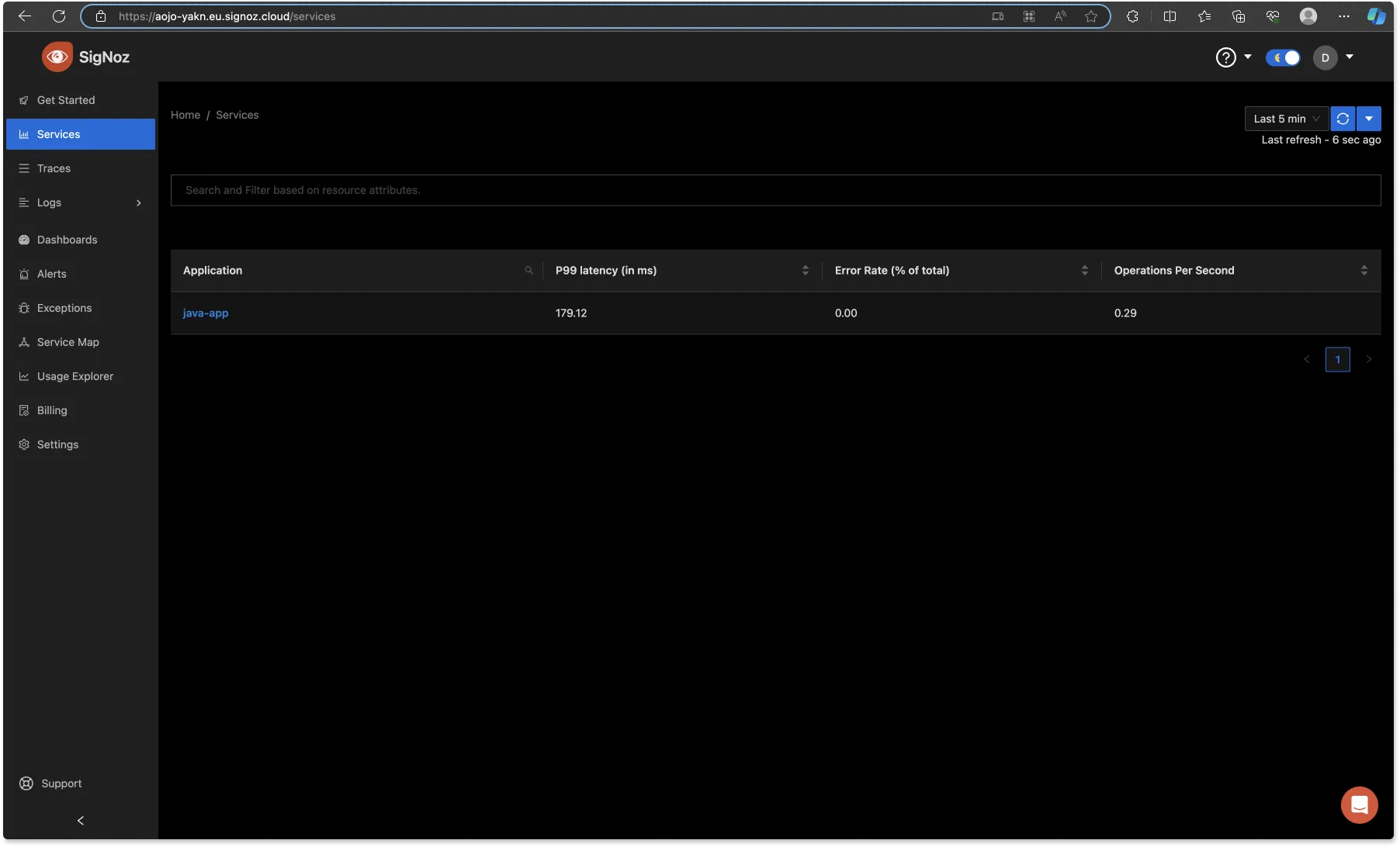The width and height of the screenshot is (1400, 847).
Task: Sort by P99 latency column
Action: tap(806, 271)
